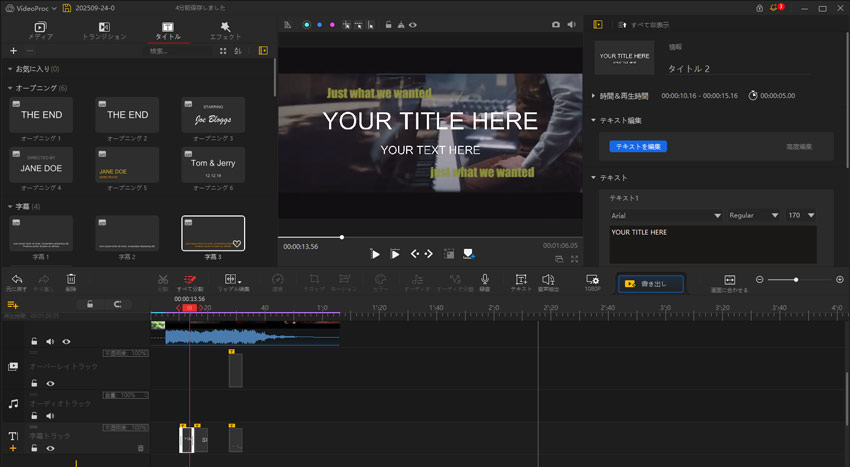Toggle lock on the subtitle track
This screenshot has height=467, width=850.
point(34,448)
